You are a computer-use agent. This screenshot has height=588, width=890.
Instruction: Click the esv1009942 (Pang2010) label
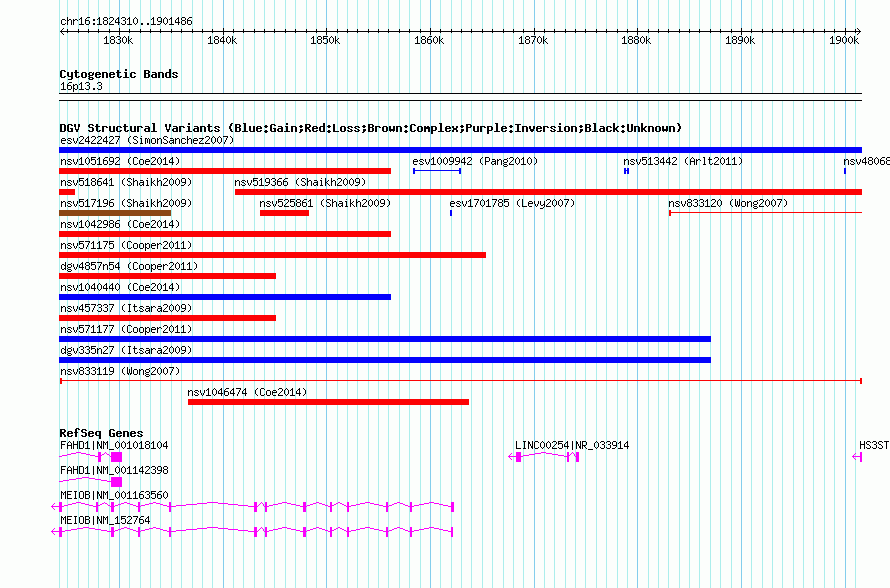[x=475, y=161]
